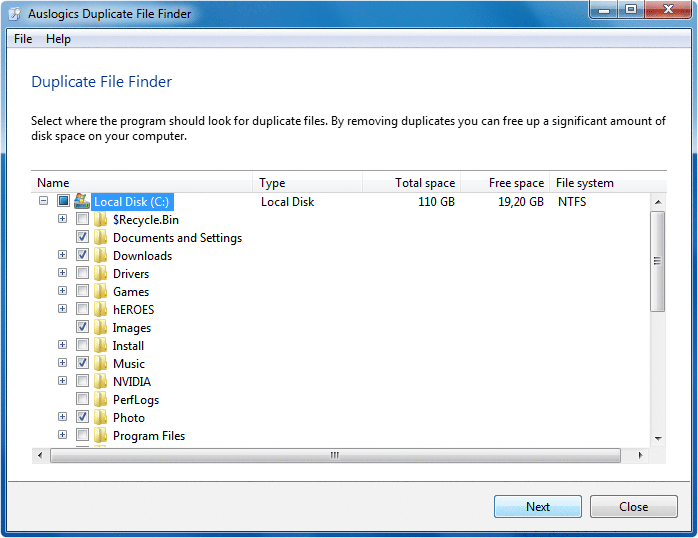Click the Type column header
698x538 pixels.
pos(308,183)
